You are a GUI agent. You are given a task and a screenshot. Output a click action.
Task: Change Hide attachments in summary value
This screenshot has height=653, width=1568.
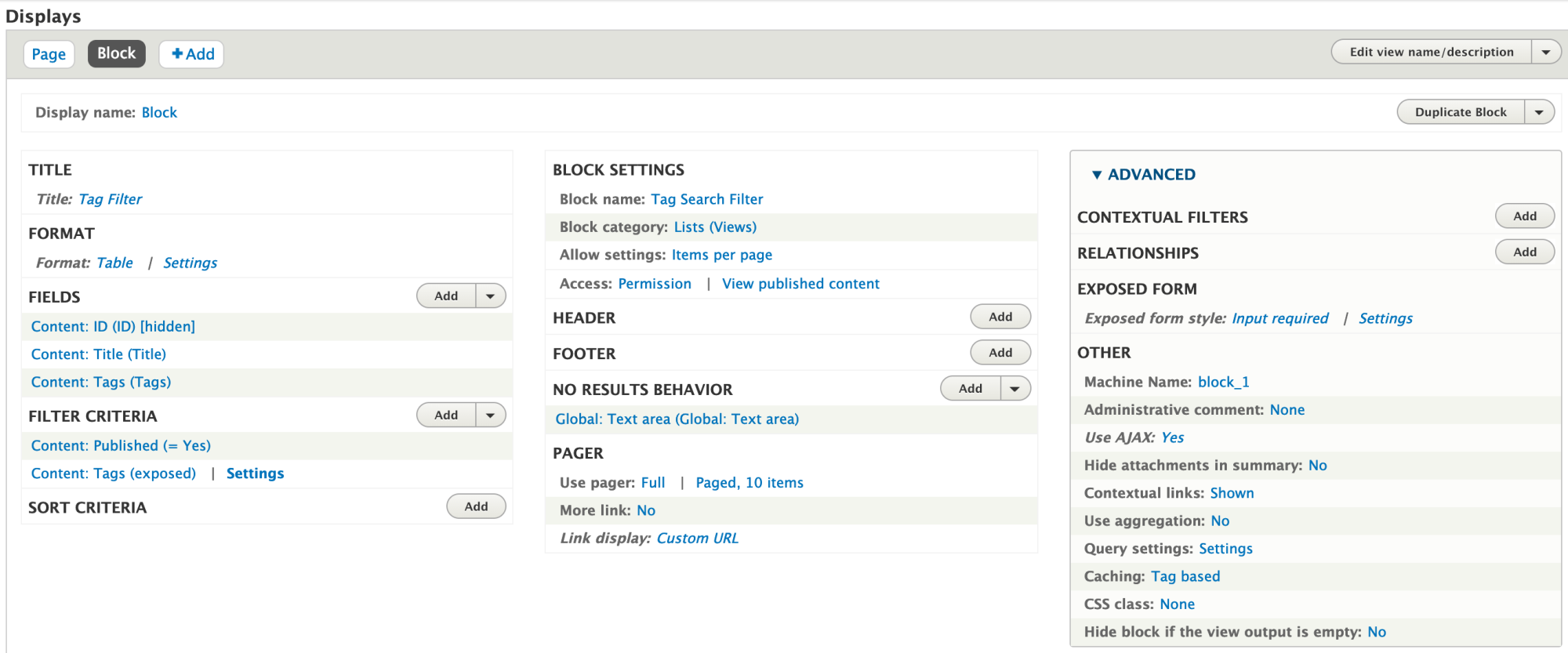pyautogui.click(x=1317, y=466)
